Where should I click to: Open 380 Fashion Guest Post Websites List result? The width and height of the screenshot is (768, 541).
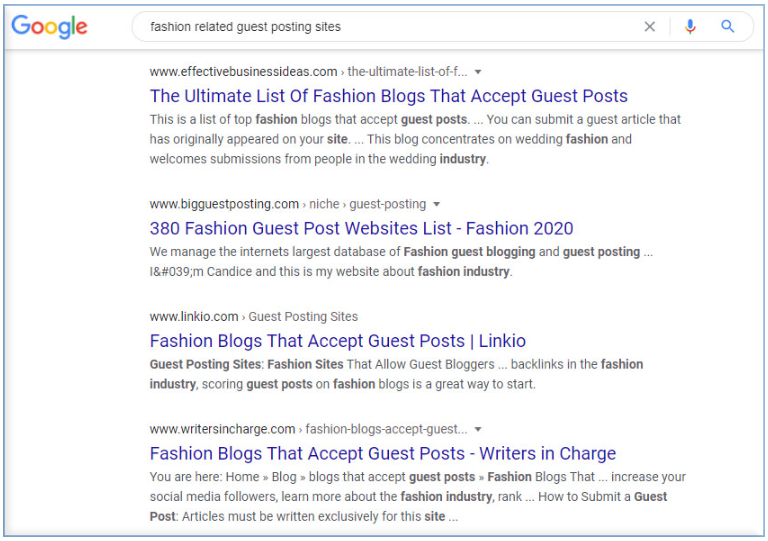[361, 228]
